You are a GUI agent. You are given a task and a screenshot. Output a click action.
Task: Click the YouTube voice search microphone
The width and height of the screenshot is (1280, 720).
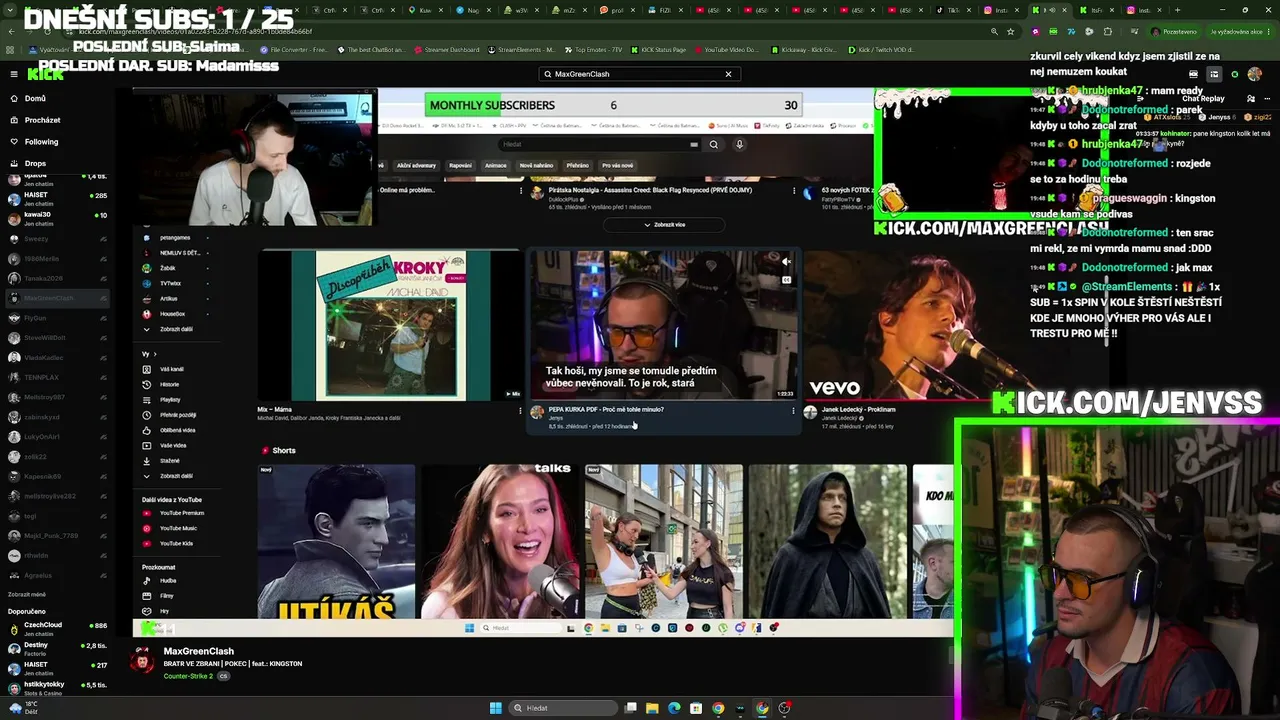coord(740,144)
